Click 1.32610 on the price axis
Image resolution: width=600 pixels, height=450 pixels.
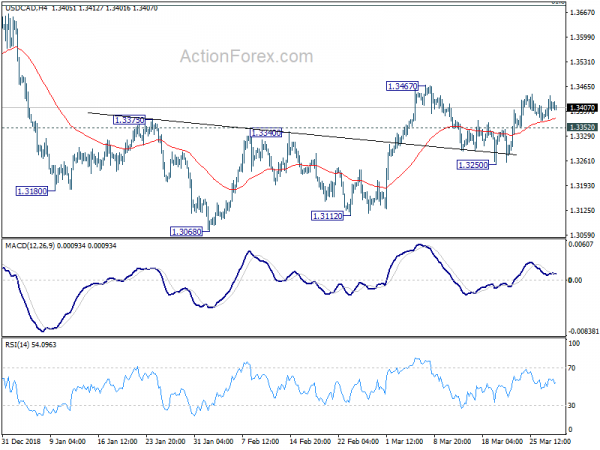(582, 161)
